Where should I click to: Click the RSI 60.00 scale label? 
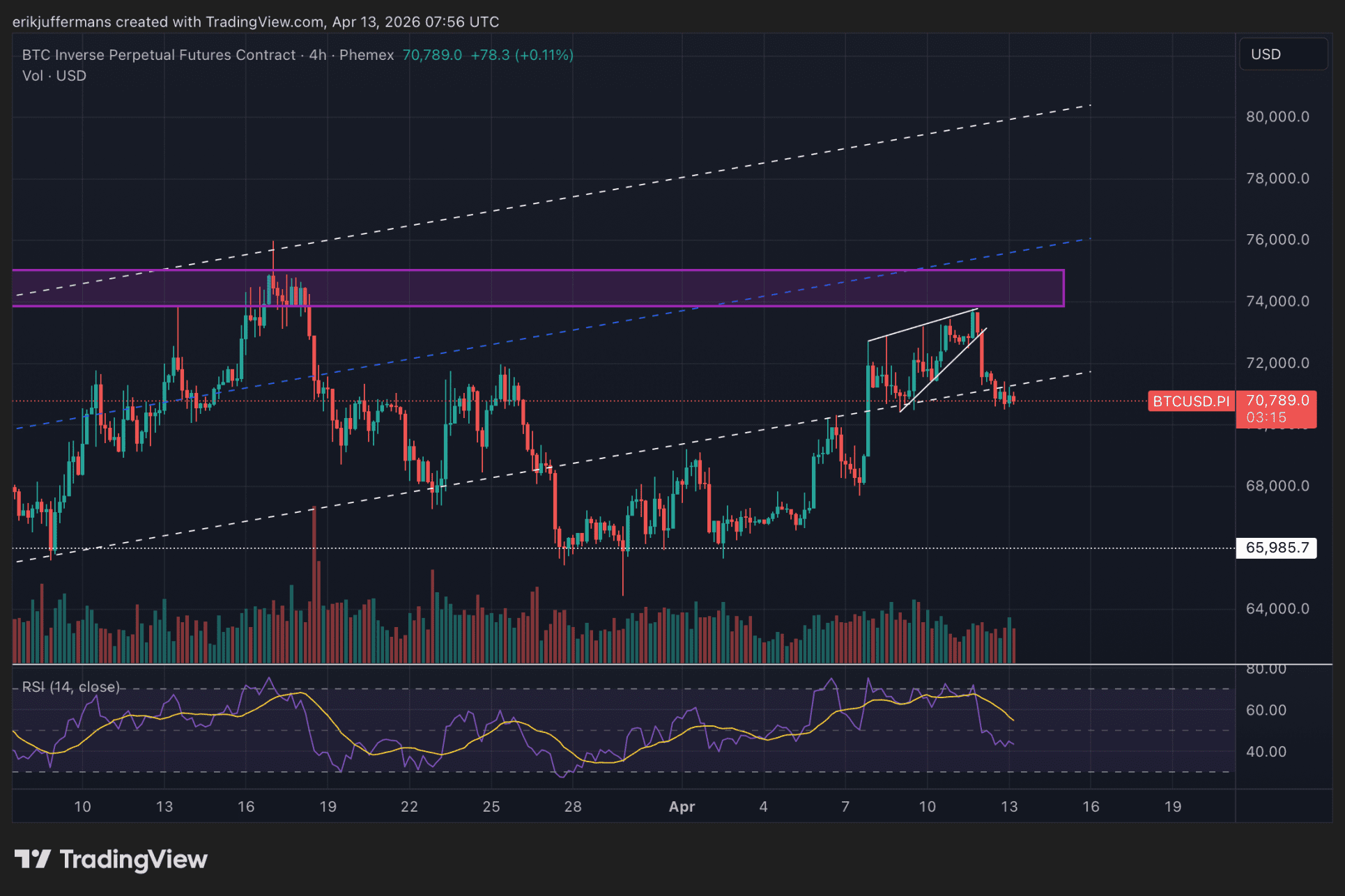[1266, 710]
